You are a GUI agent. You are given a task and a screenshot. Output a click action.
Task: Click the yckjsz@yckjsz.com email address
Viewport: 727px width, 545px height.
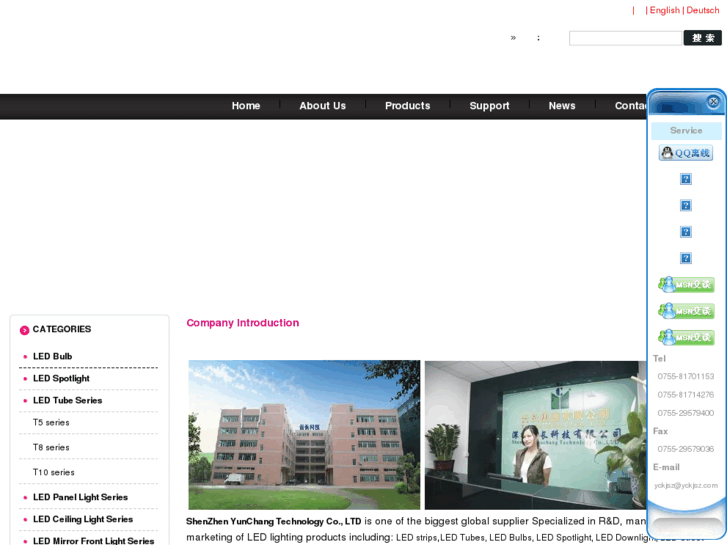point(686,485)
